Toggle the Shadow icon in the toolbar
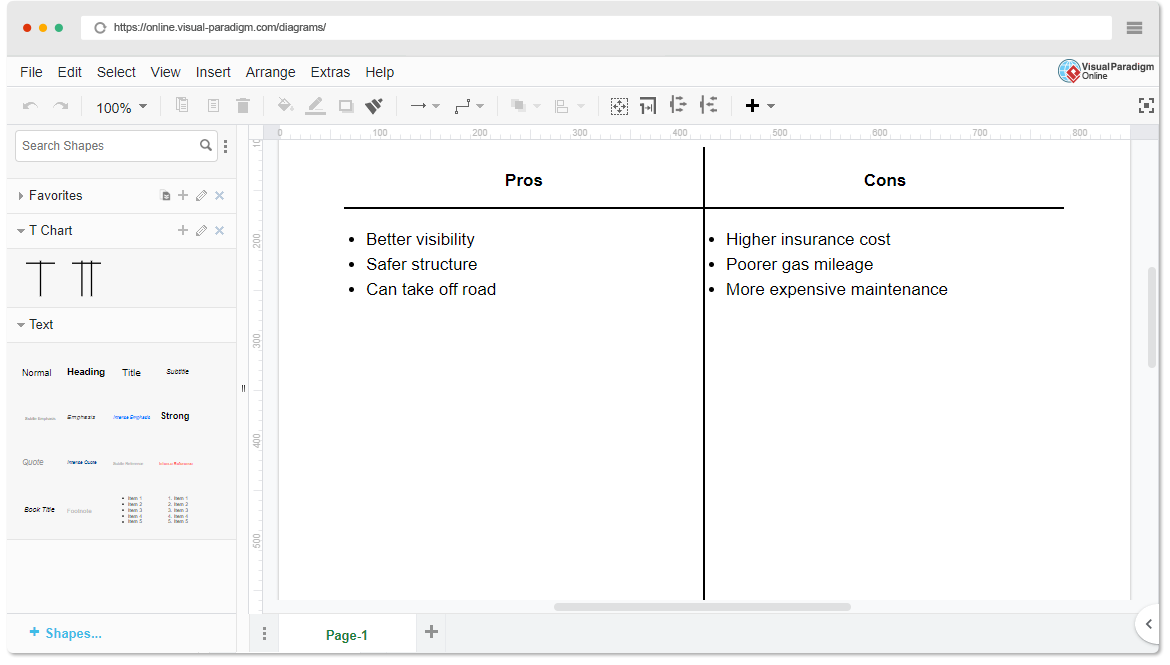The image size is (1170, 665). [345, 106]
